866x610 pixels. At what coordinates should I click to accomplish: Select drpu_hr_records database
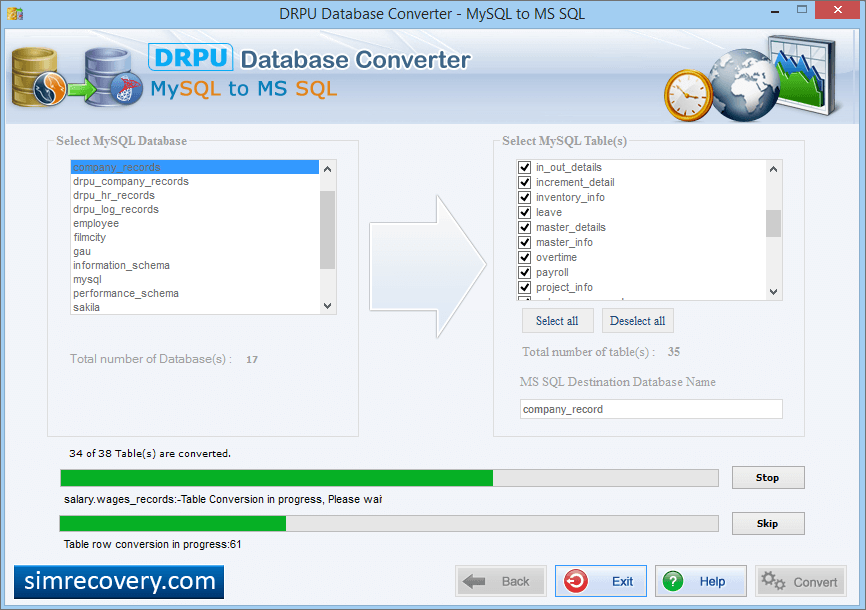195,195
